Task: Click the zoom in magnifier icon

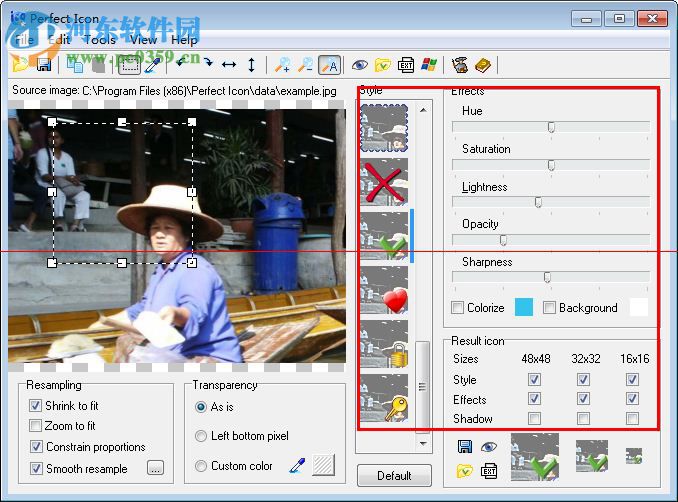Action: pyautogui.click(x=283, y=65)
